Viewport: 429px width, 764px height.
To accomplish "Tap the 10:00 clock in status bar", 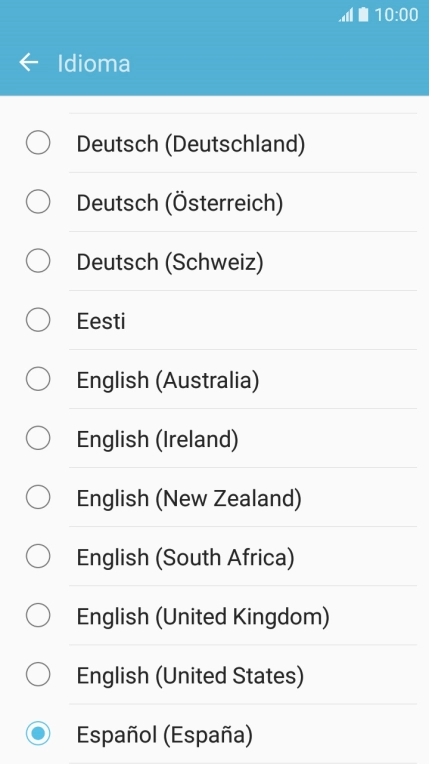I will 396,15.
